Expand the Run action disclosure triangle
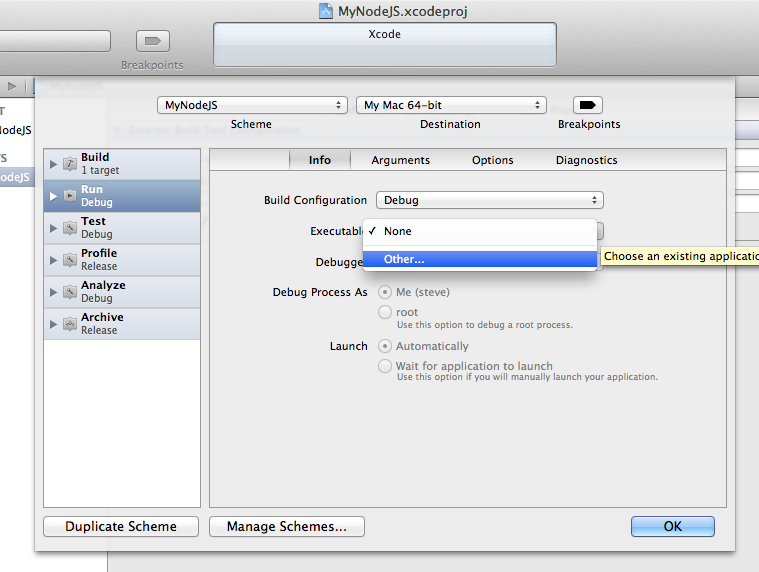759x572 pixels. point(53,196)
